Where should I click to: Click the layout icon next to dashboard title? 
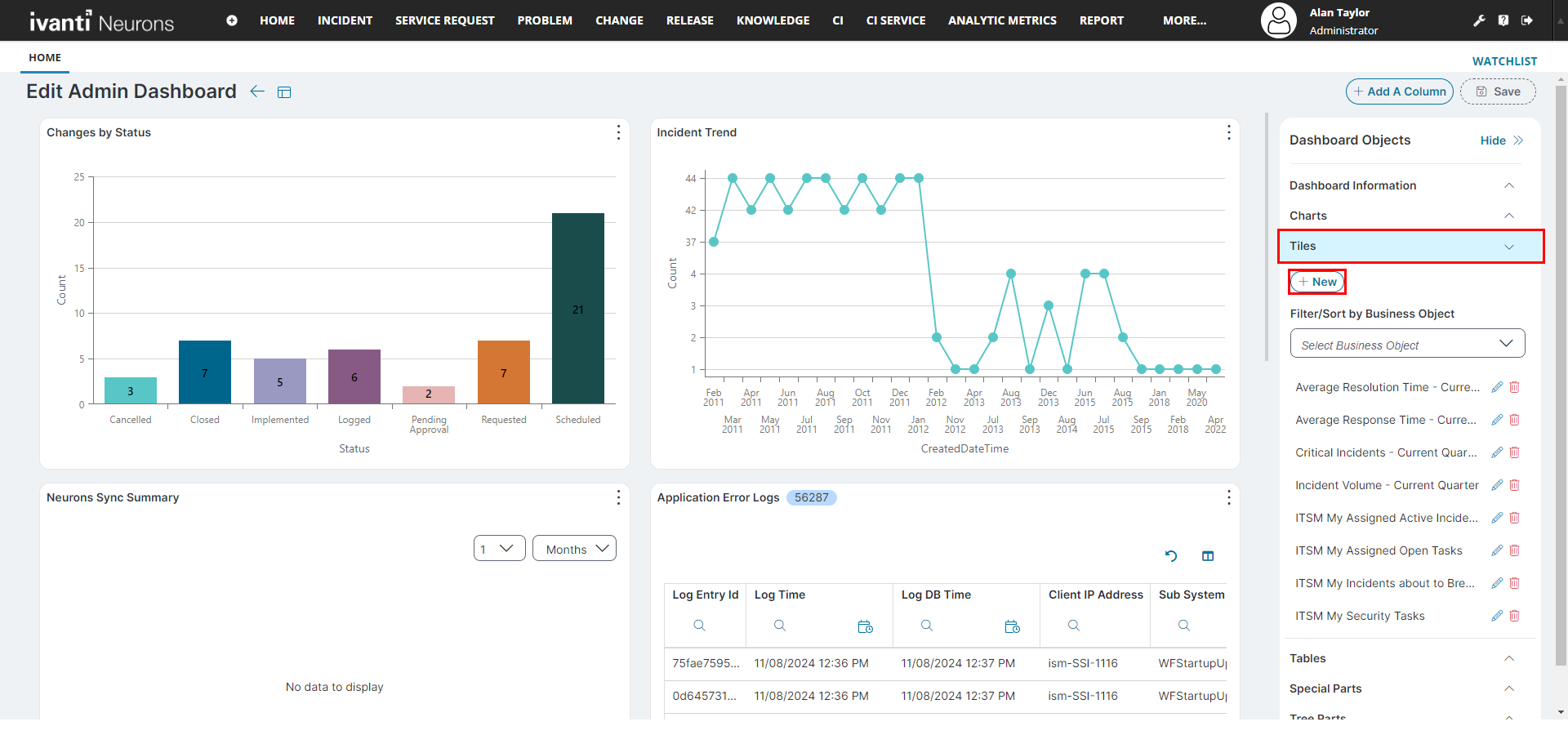pos(284,92)
